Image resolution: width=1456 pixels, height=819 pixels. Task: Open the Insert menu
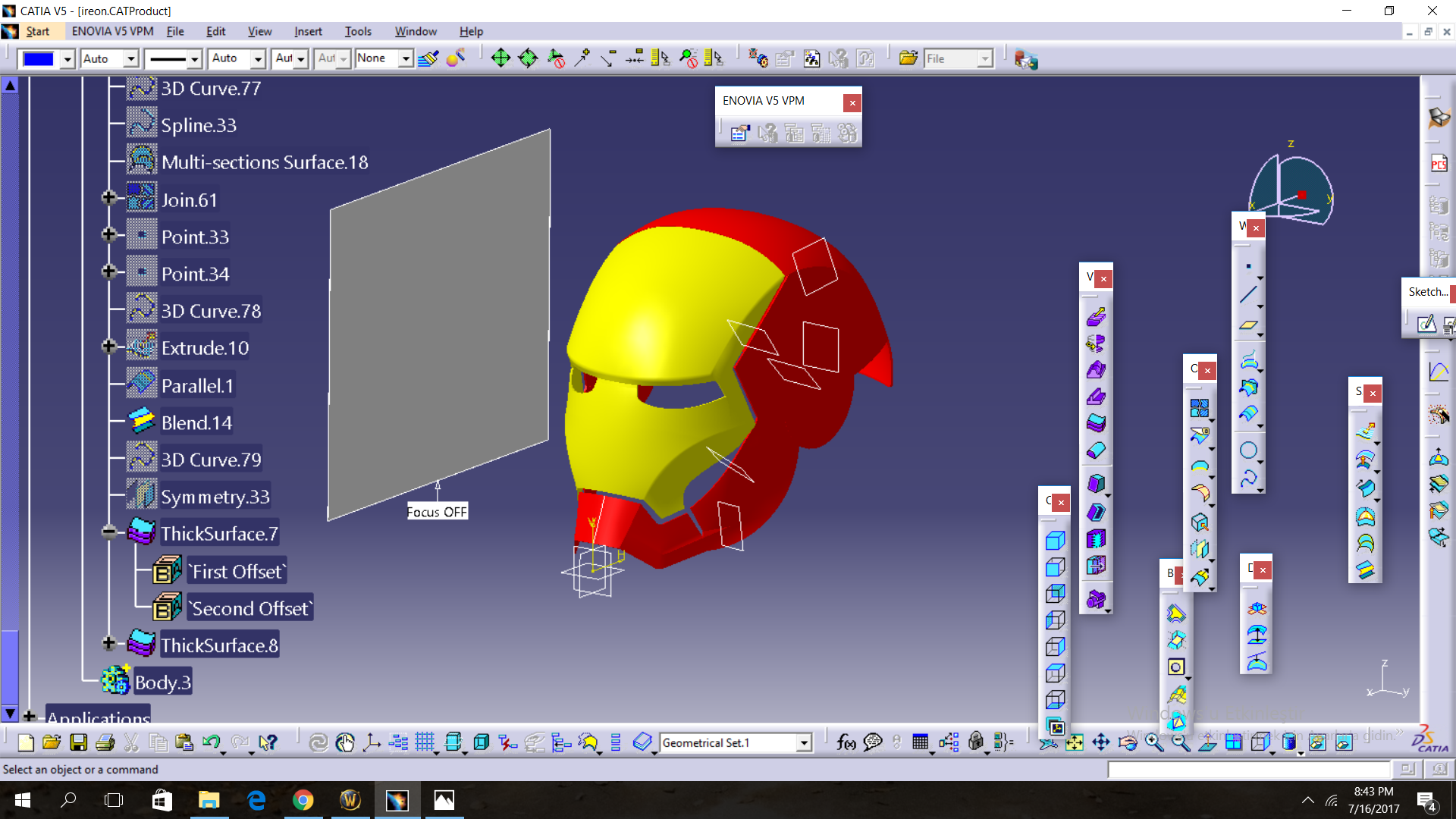pos(308,31)
